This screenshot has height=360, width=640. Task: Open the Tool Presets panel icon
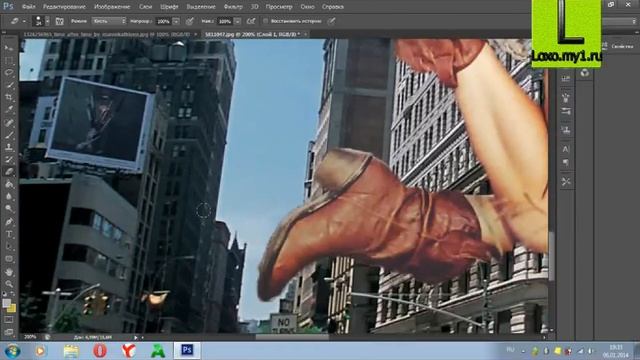566,181
